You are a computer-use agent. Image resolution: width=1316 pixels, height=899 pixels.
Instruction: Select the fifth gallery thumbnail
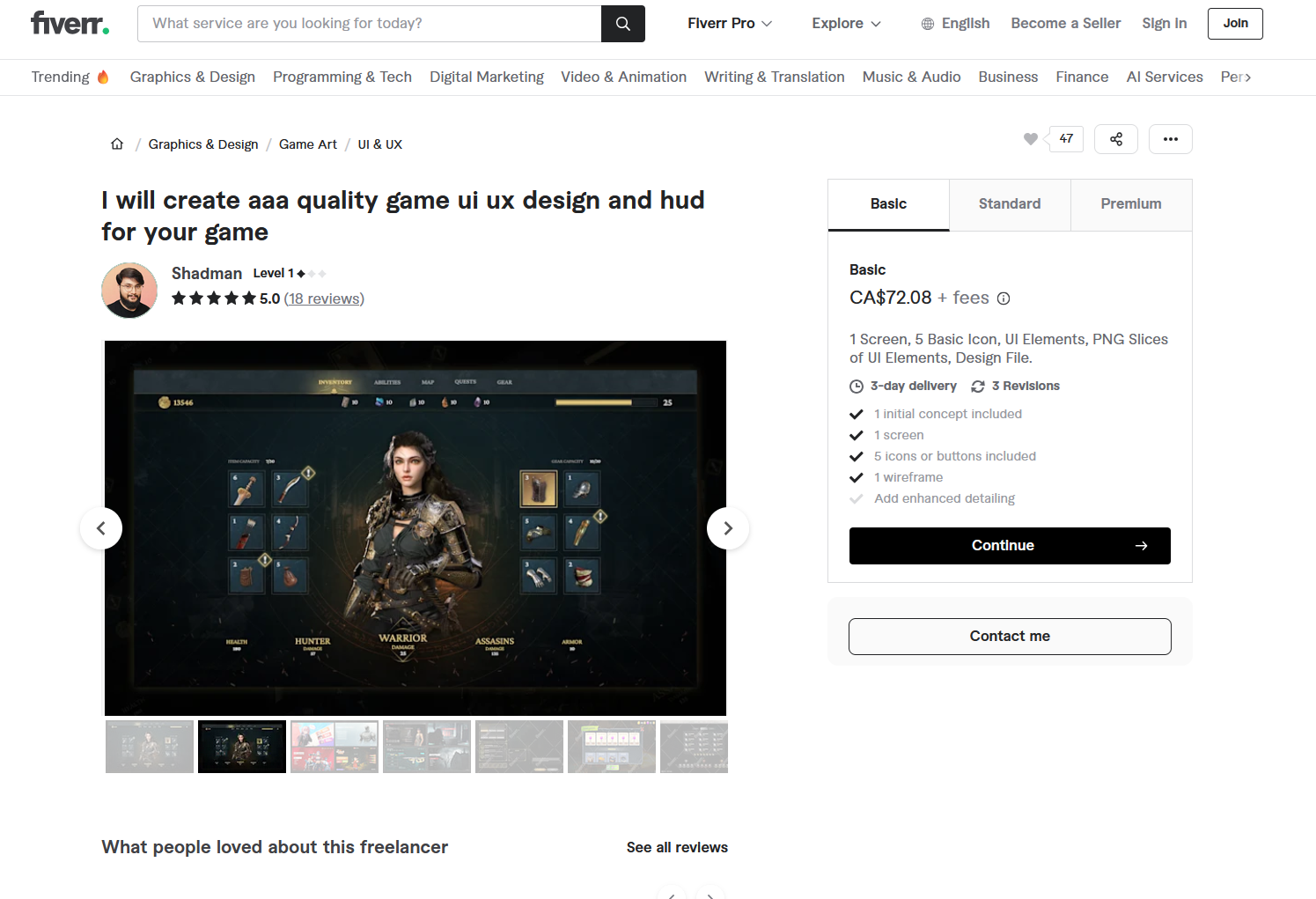519,747
